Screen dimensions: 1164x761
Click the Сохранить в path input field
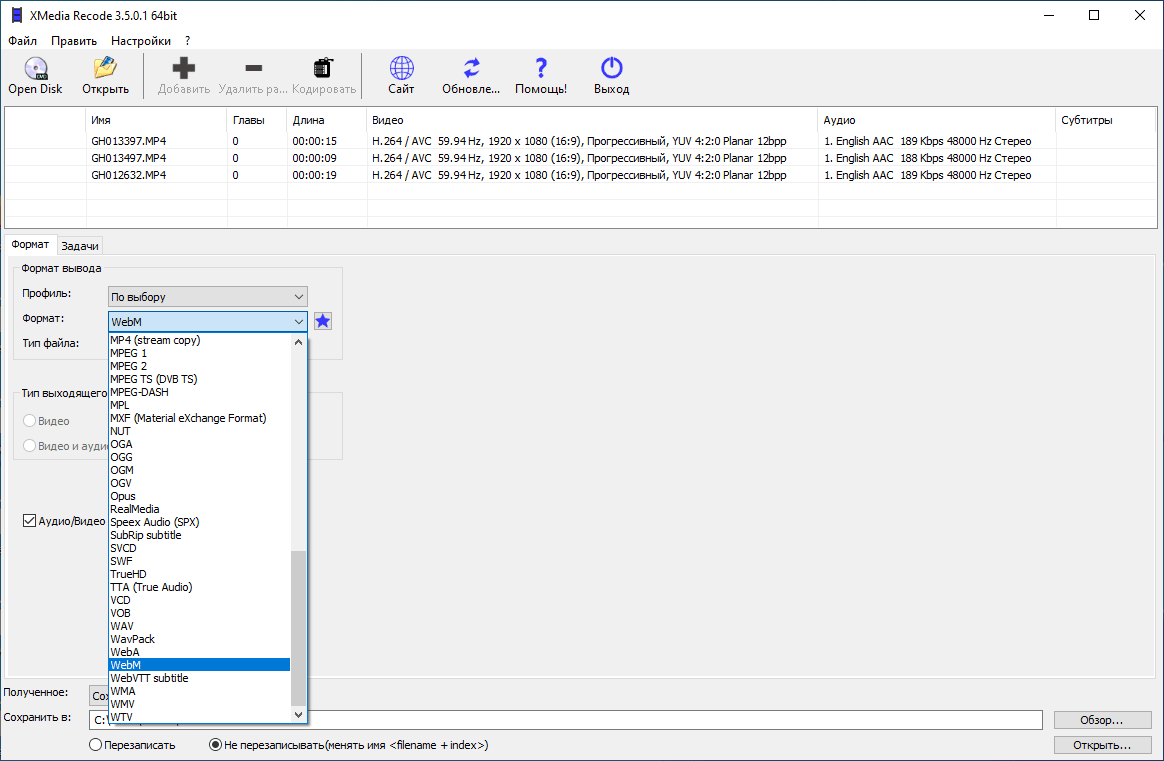coord(566,720)
